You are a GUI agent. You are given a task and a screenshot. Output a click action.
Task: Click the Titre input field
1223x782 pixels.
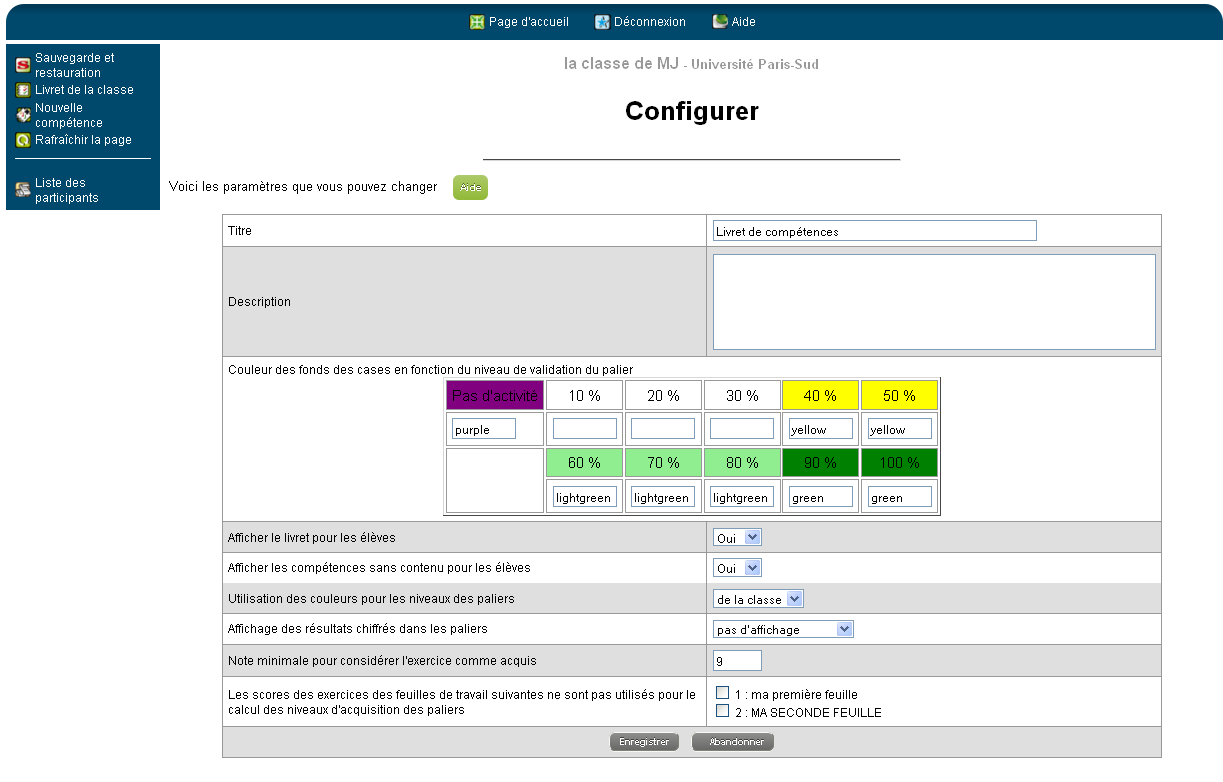(x=874, y=230)
